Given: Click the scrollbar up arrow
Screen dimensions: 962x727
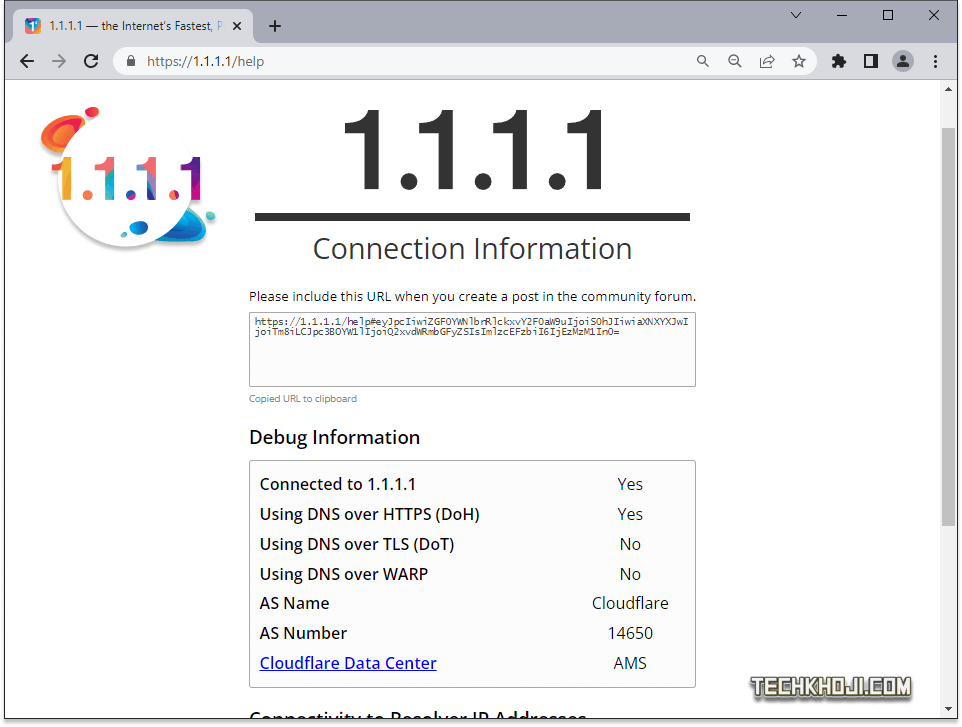Looking at the screenshot, I should (949, 90).
